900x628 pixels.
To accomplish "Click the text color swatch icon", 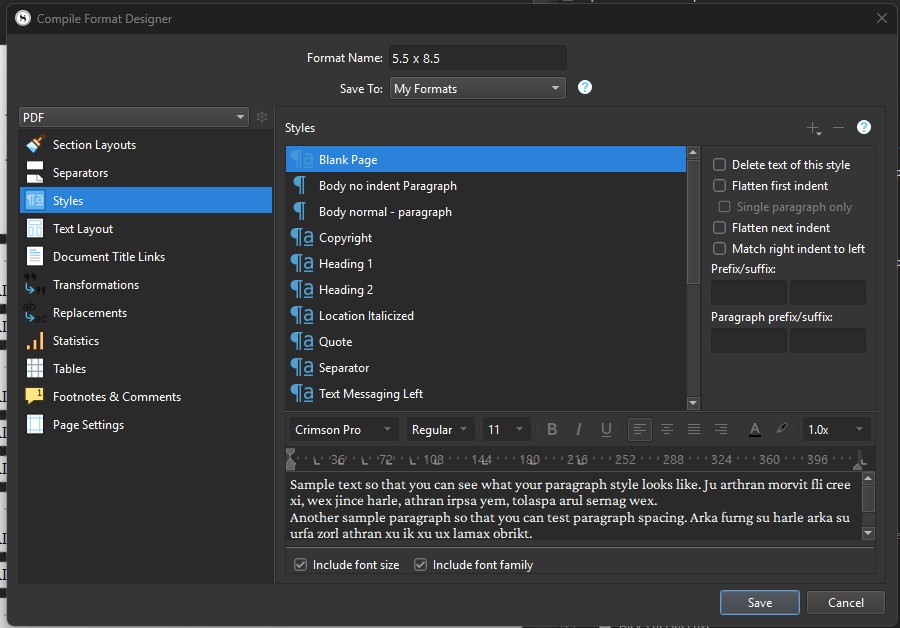I will tap(755, 429).
